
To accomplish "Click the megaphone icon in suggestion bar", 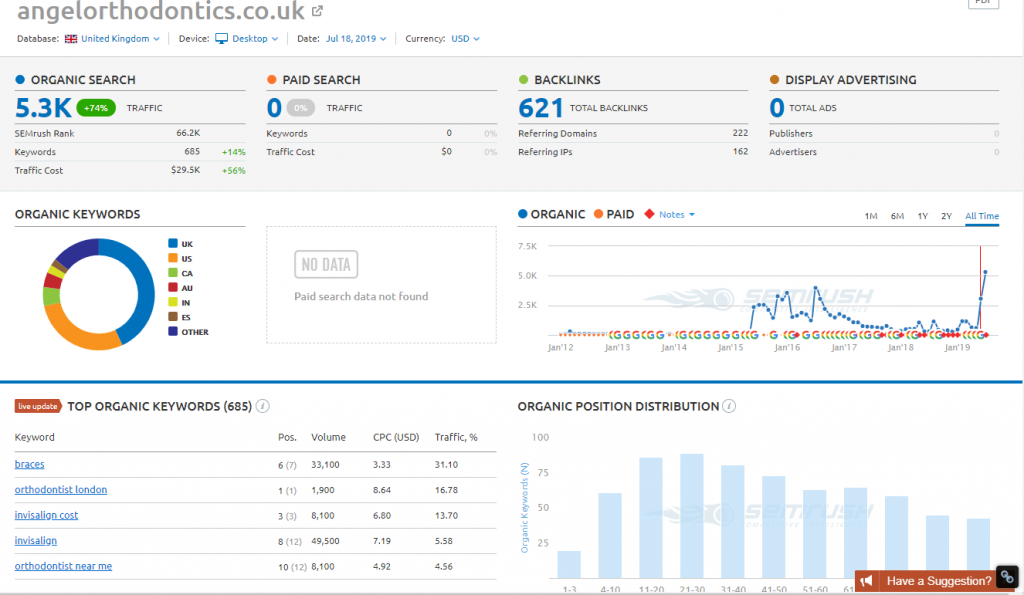I will click(x=866, y=581).
